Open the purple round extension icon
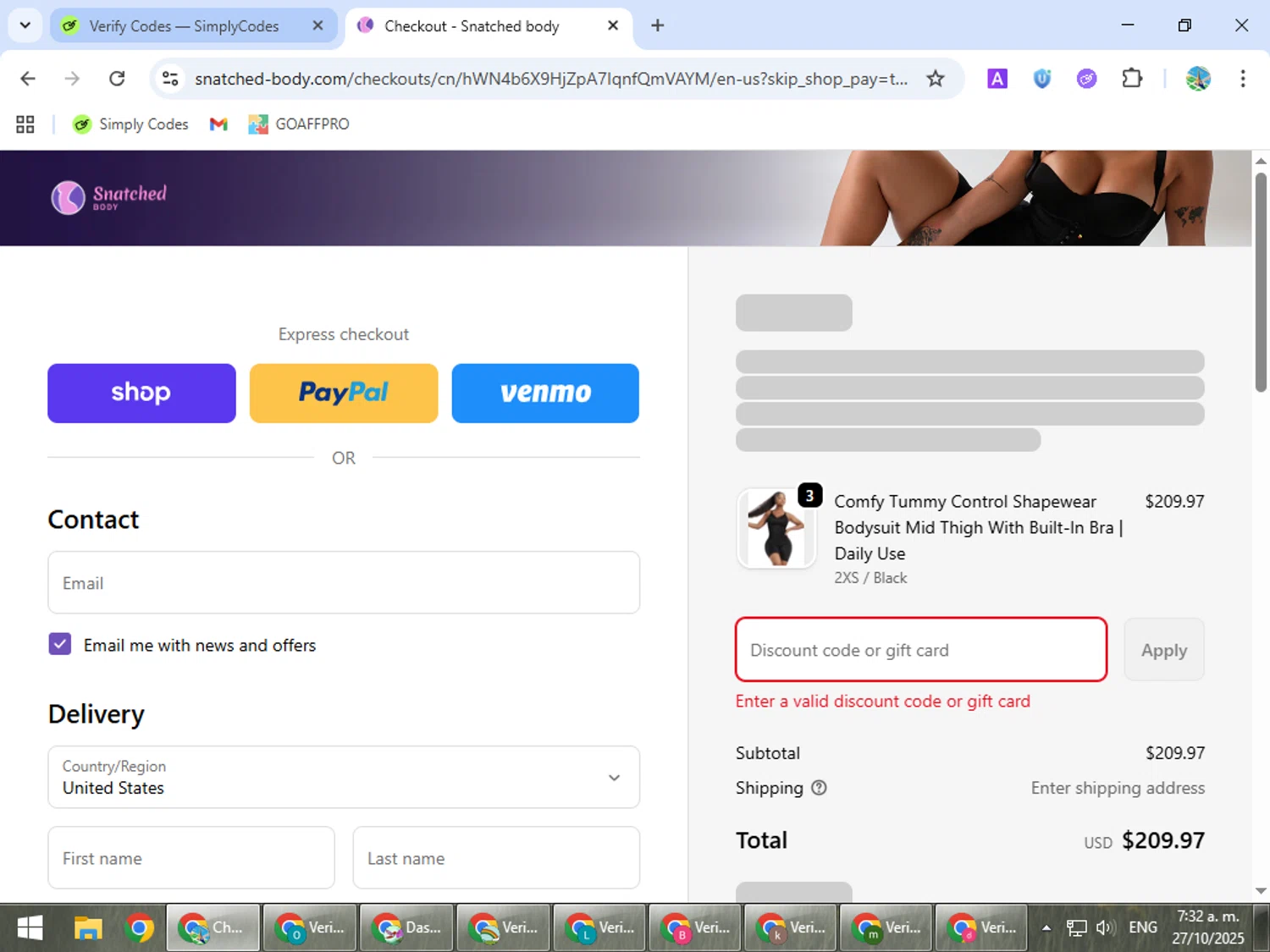The height and width of the screenshot is (952, 1270). (1086, 79)
